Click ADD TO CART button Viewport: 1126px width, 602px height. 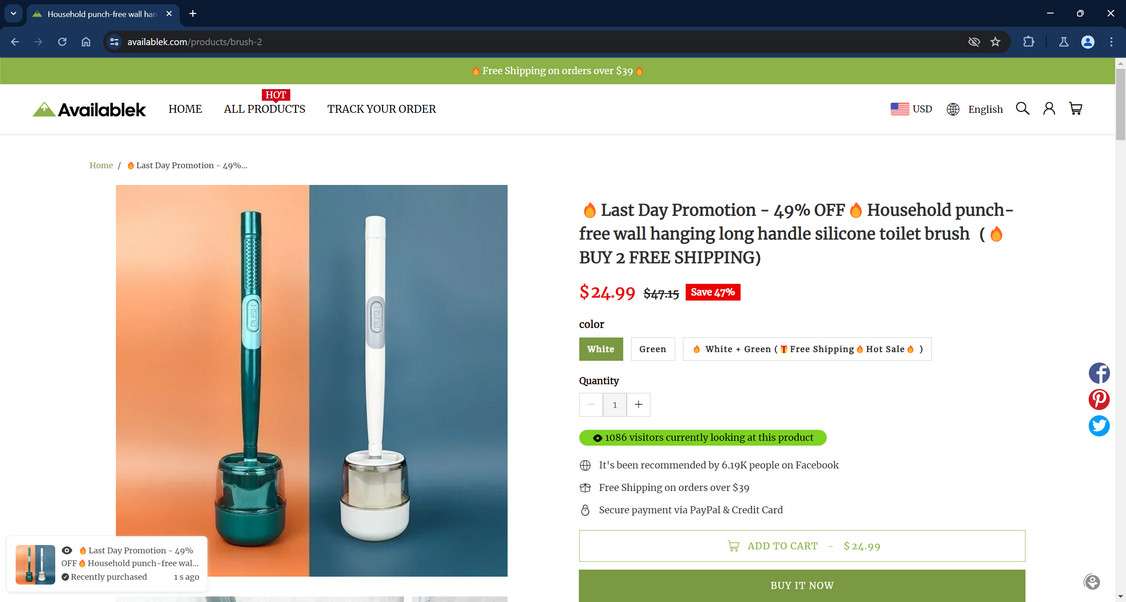pyautogui.click(x=802, y=546)
